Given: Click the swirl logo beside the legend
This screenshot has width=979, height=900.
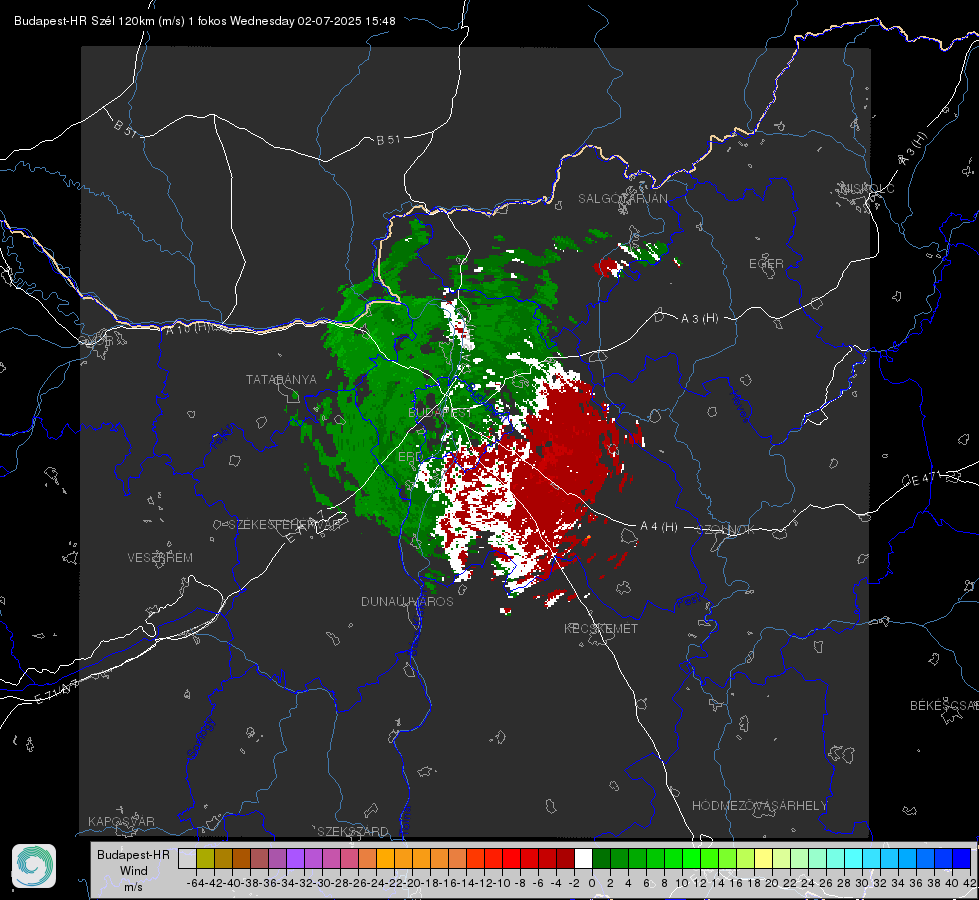Looking at the screenshot, I should pyautogui.click(x=34, y=866).
